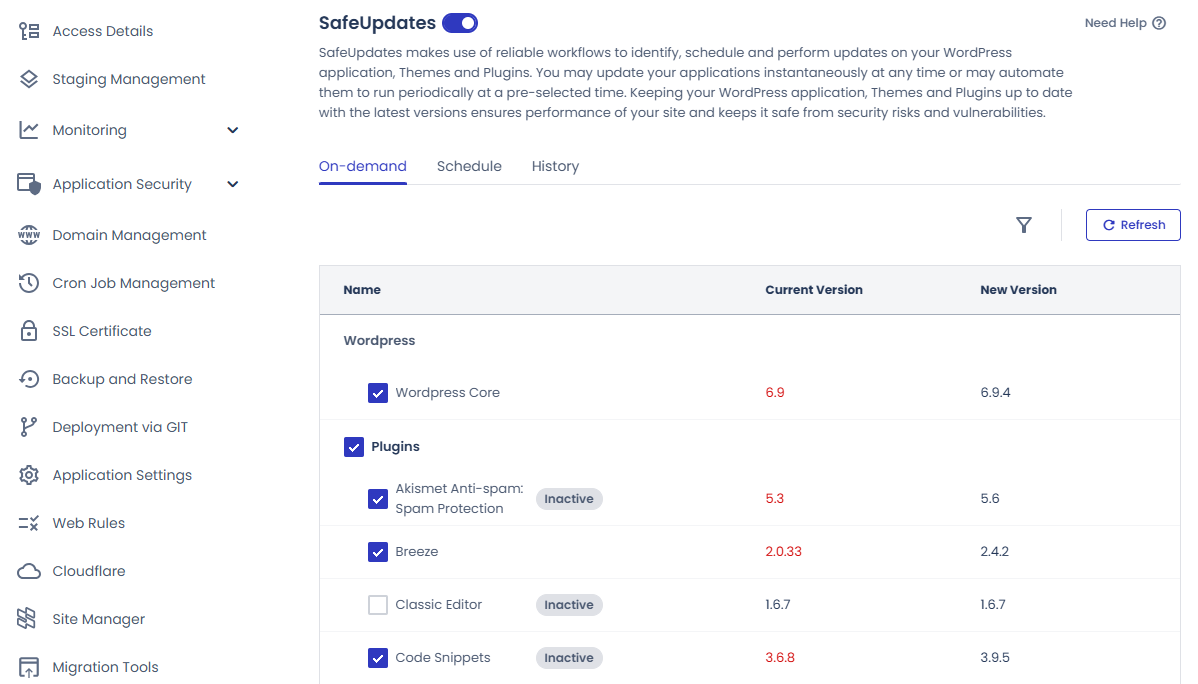Viewport: 1198px width, 684px height.
Task: Switch to the History tab
Action: 555,166
